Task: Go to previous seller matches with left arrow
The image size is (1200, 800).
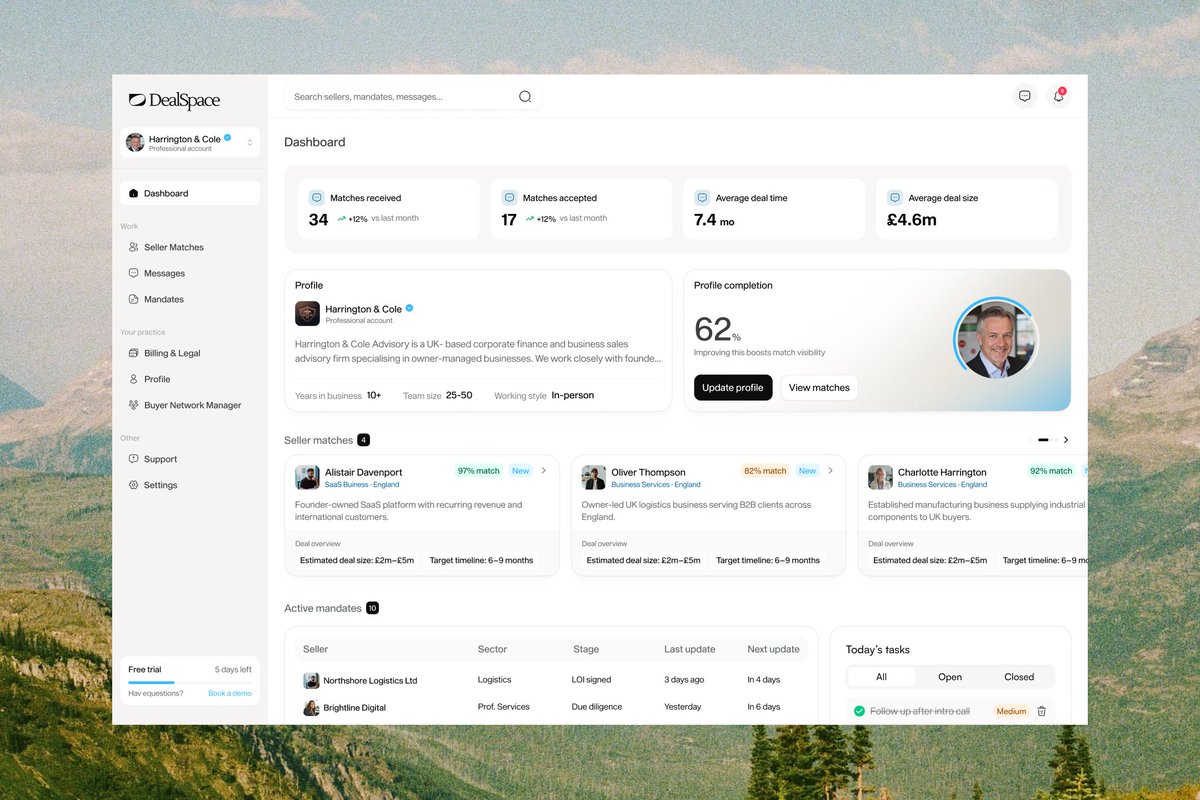Action: [1030, 440]
